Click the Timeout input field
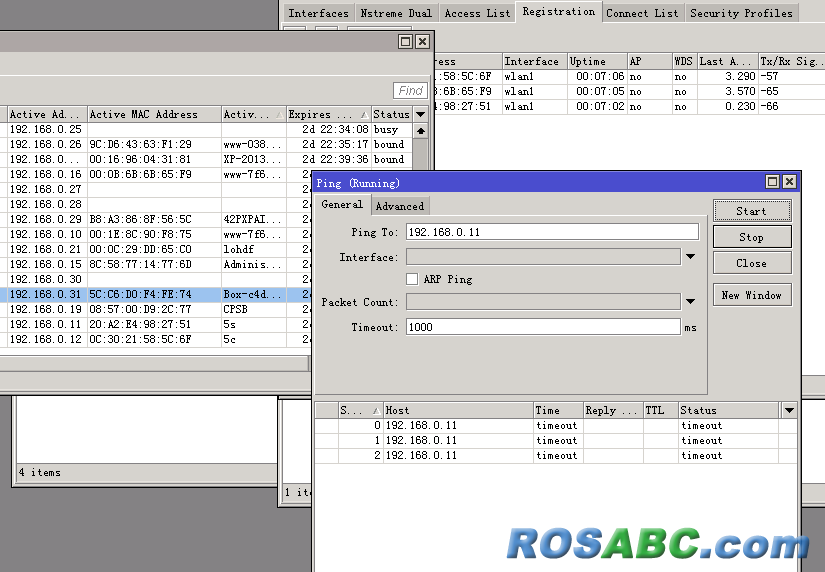Screen dimensions: 825x572 [544, 327]
